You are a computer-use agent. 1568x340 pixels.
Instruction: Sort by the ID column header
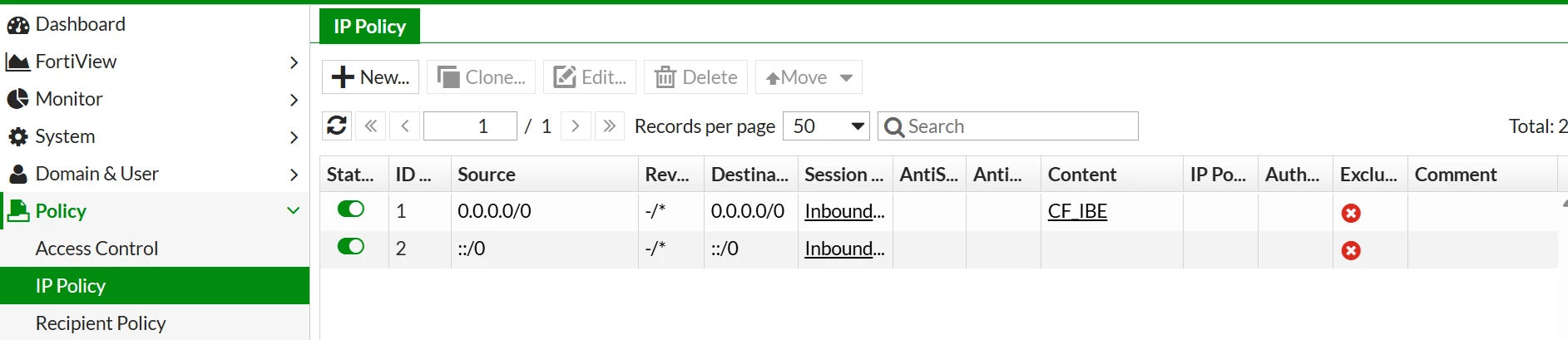pos(419,175)
